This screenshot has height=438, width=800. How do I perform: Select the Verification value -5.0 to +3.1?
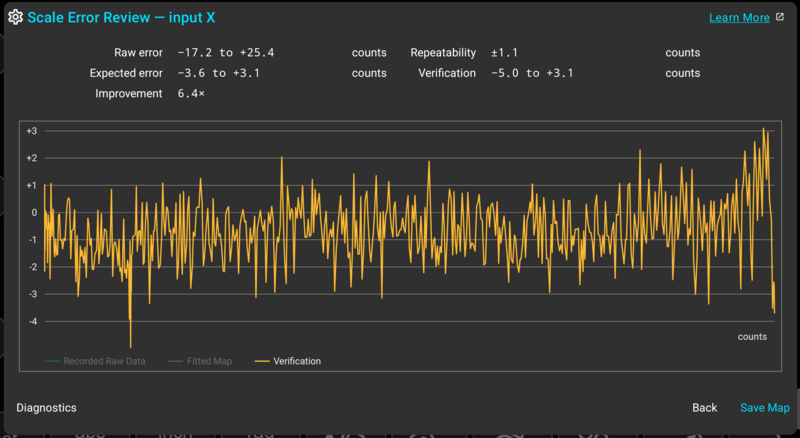(x=532, y=73)
